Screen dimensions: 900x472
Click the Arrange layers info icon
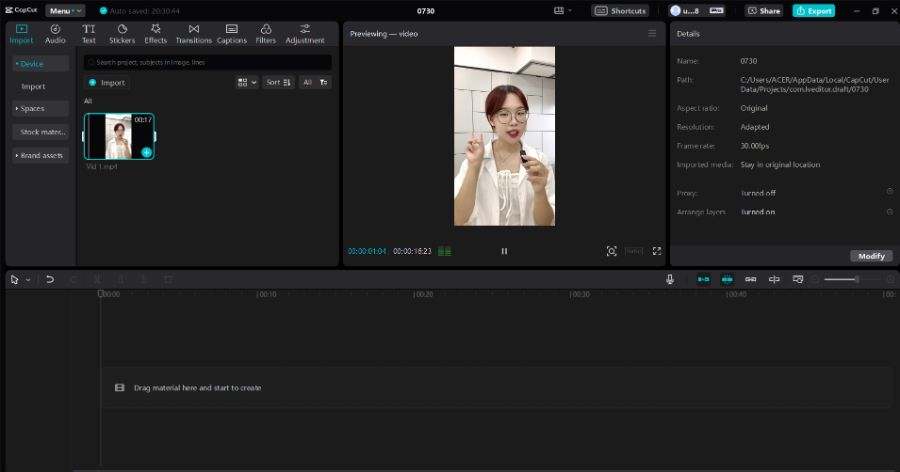[890, 212]
